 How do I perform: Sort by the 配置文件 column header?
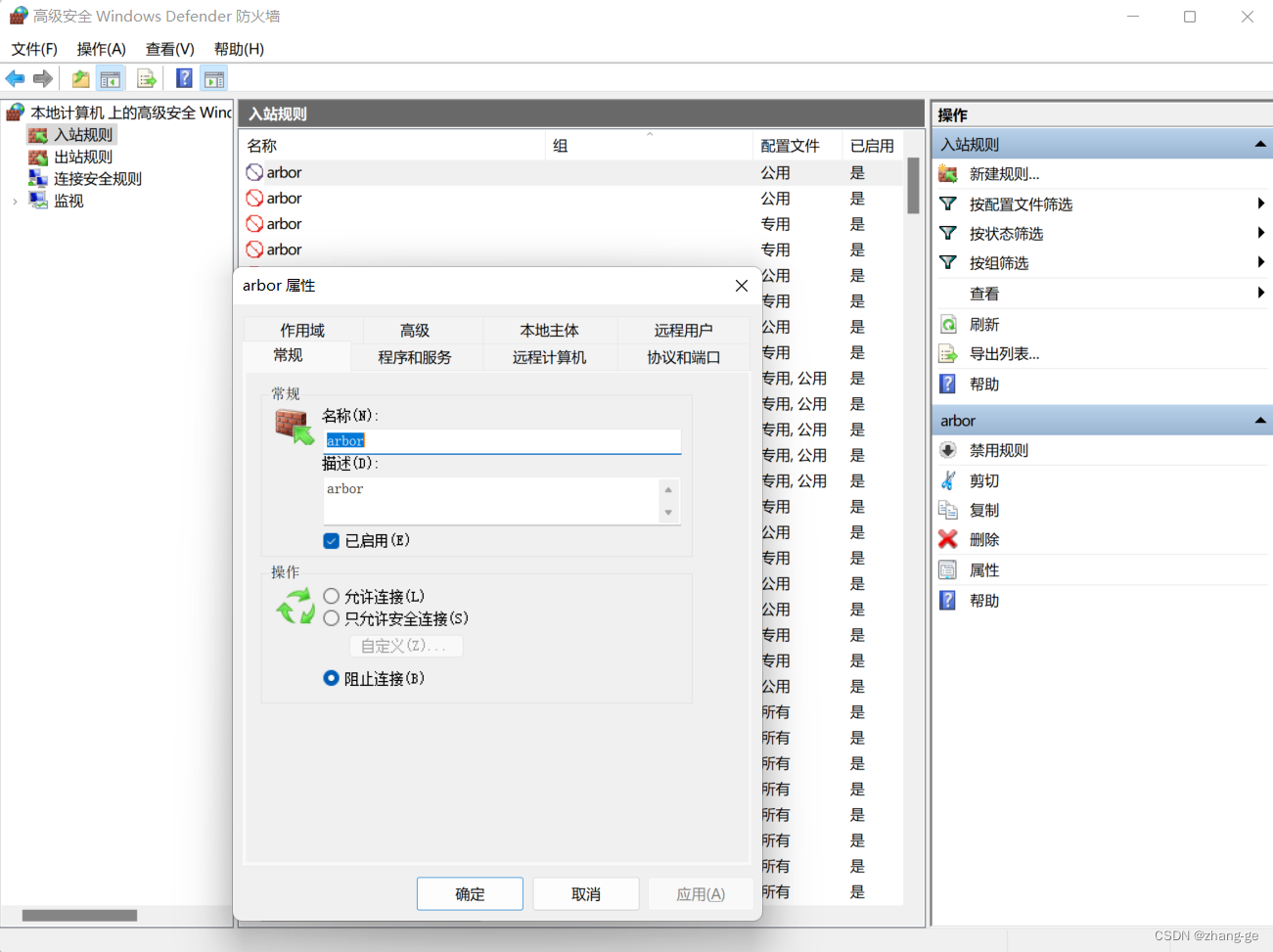tap(797, 146)
